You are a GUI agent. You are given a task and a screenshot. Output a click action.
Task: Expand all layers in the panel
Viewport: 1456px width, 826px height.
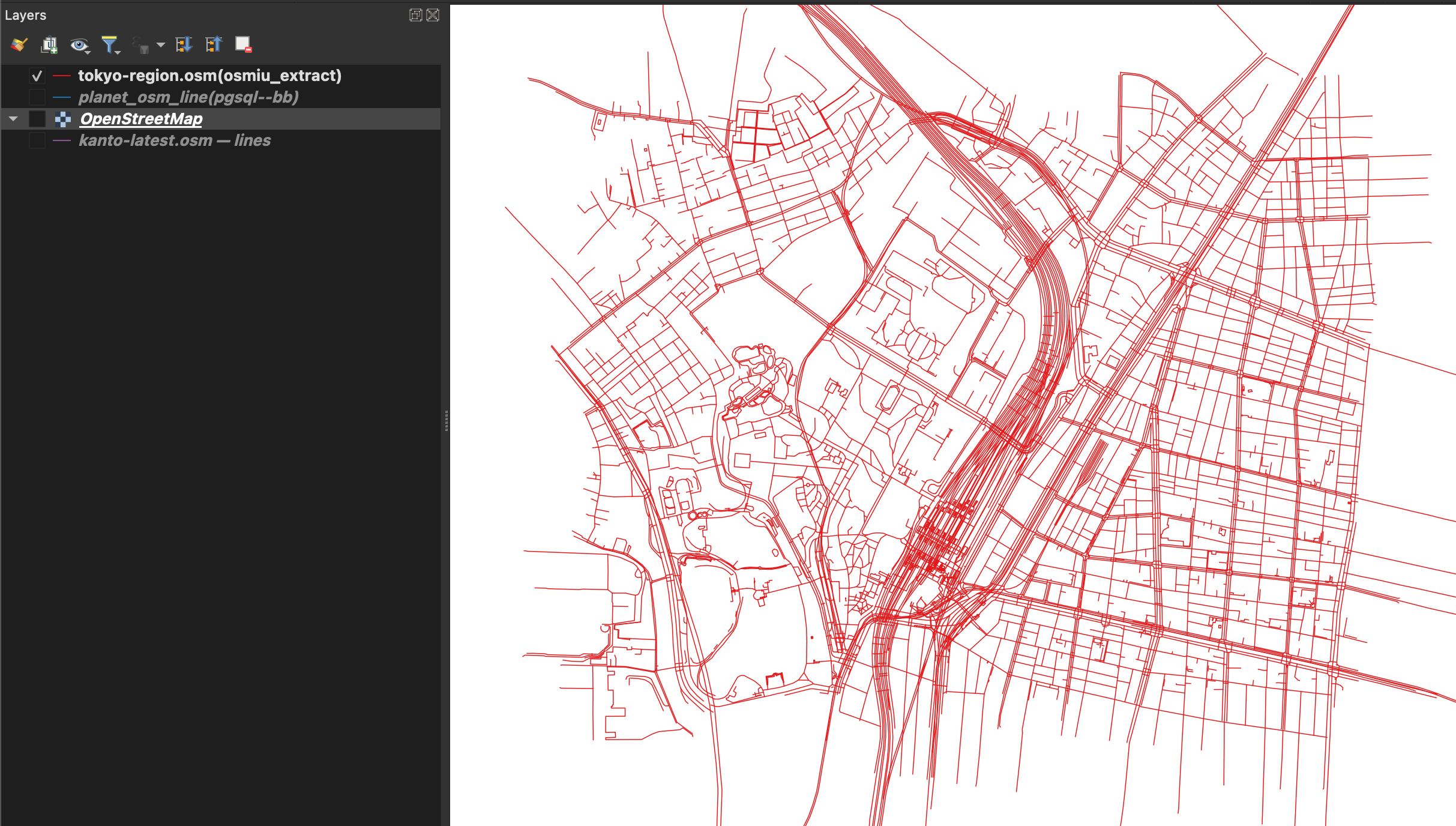[x=184, y=44]
